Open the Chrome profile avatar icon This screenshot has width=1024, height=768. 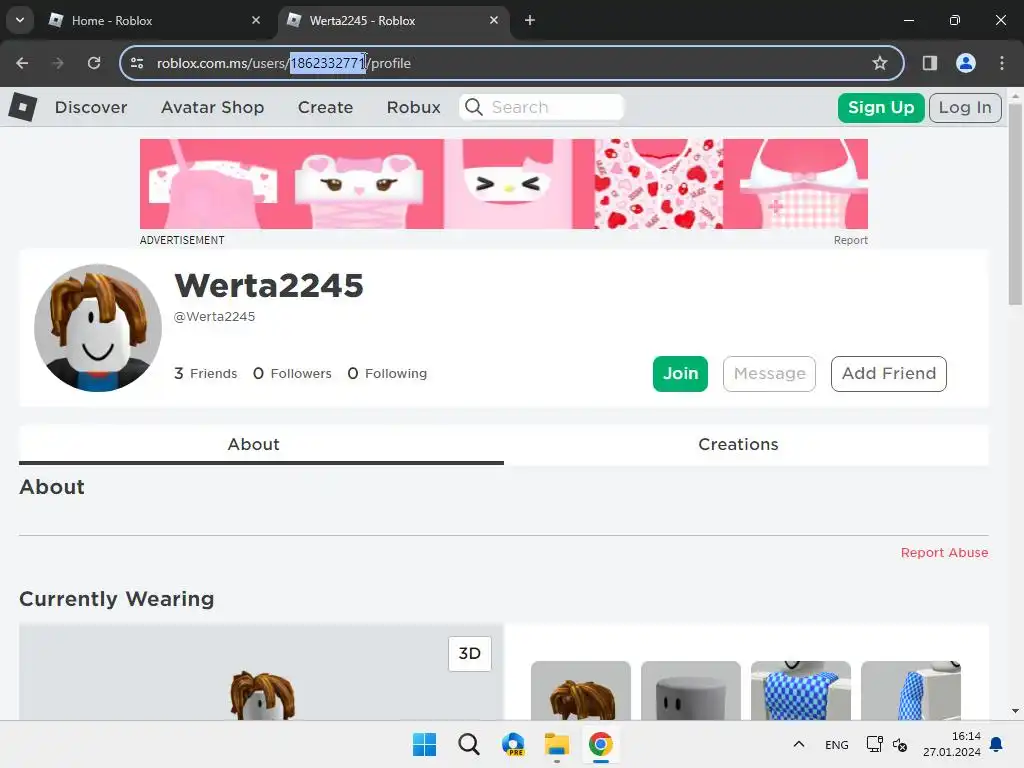(966, 63)
